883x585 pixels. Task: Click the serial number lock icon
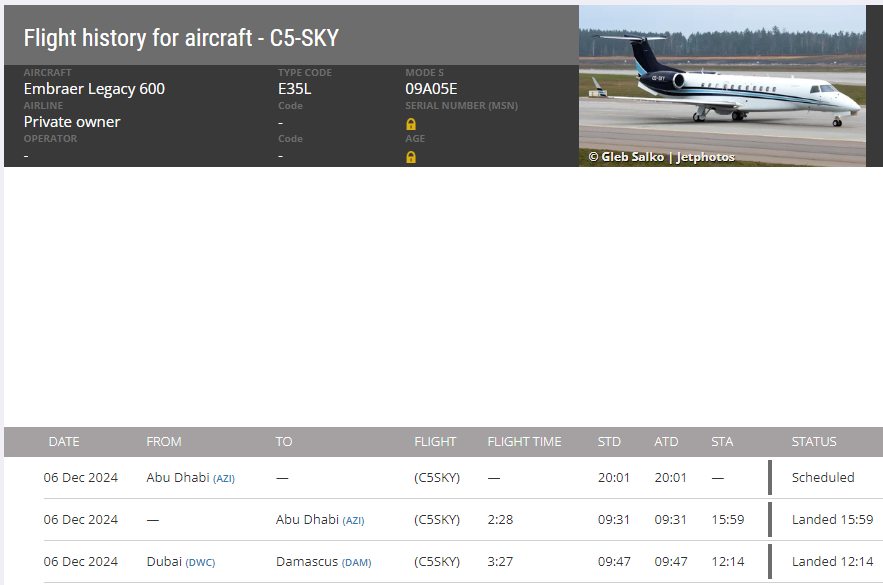click(411, 124)
